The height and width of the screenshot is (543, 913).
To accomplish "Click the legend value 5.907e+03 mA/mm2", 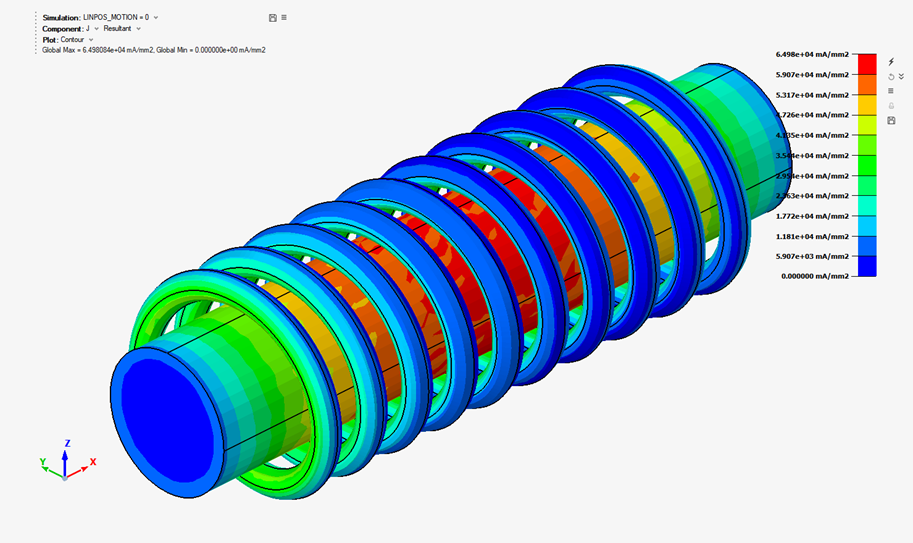I will coord(812,256).
